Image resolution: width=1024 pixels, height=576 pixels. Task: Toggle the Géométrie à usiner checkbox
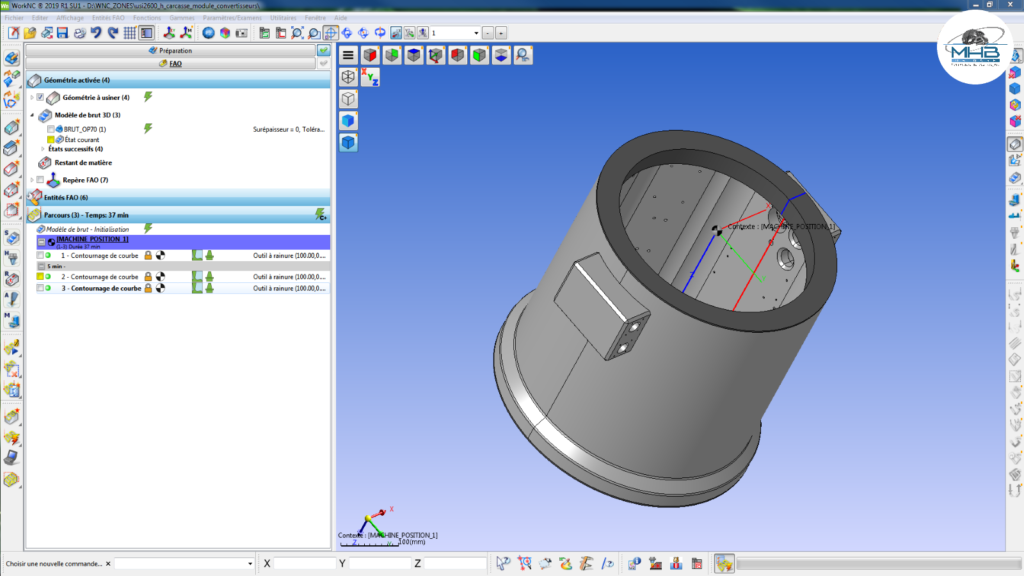(40, 97)
